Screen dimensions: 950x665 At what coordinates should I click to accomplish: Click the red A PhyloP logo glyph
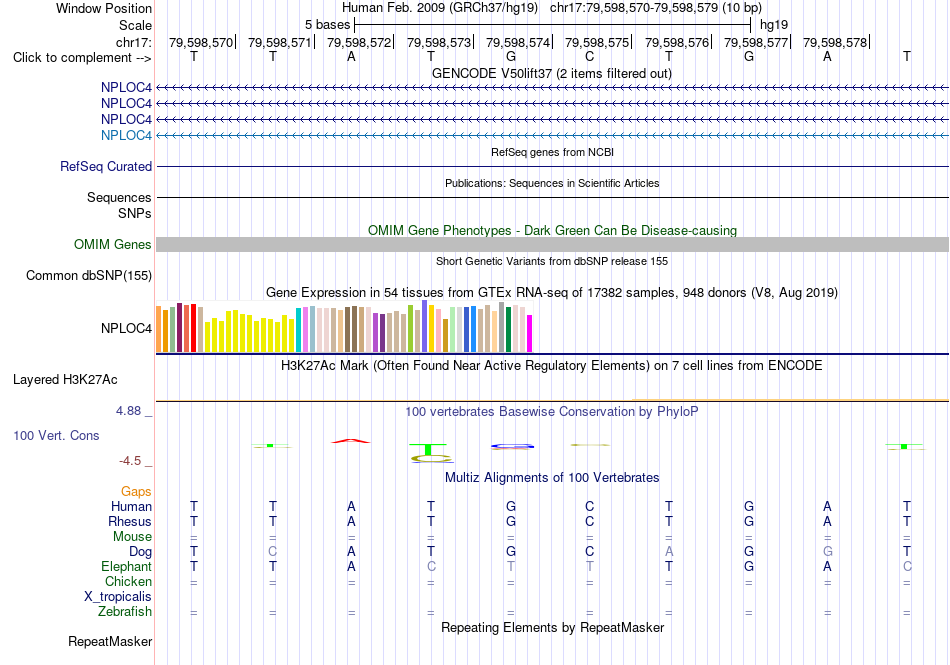[351, 441]
